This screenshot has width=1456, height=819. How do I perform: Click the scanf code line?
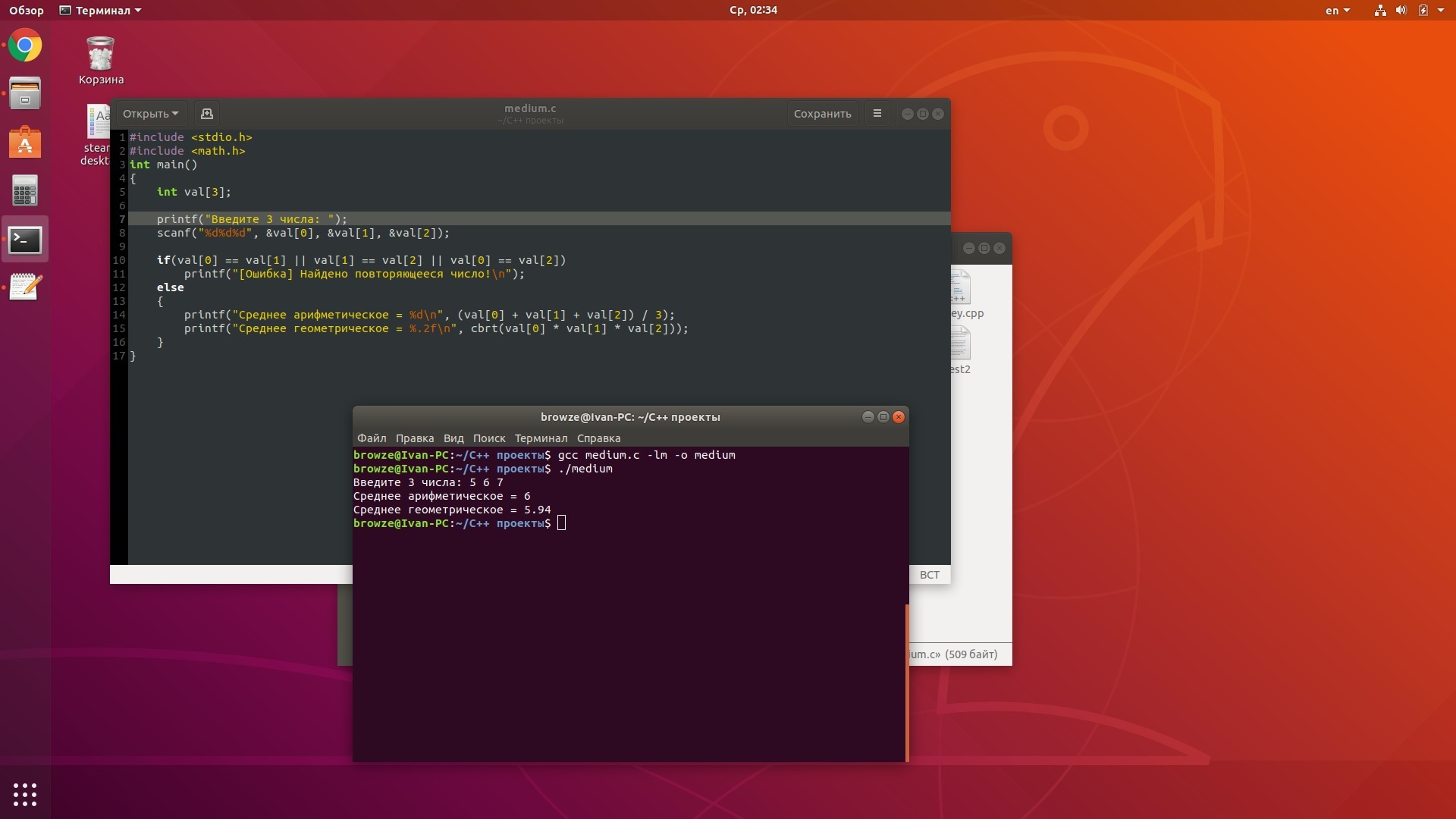click(303, 233)
